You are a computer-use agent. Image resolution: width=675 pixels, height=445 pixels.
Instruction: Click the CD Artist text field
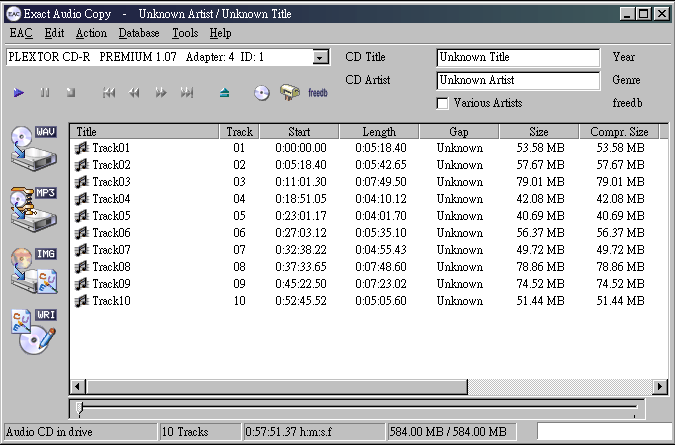tap(518, 80)
